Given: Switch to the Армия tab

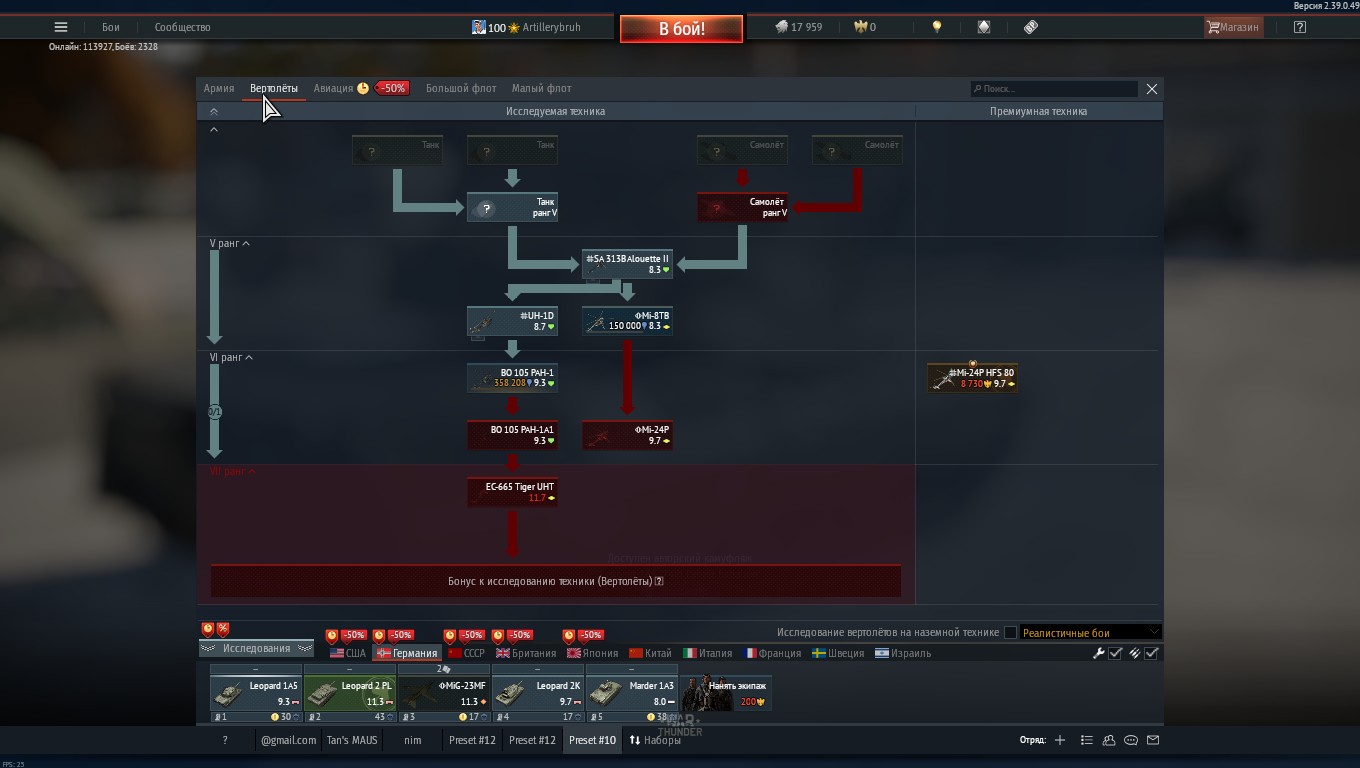Looking at the screenshot, I should [x=219, y=88].
